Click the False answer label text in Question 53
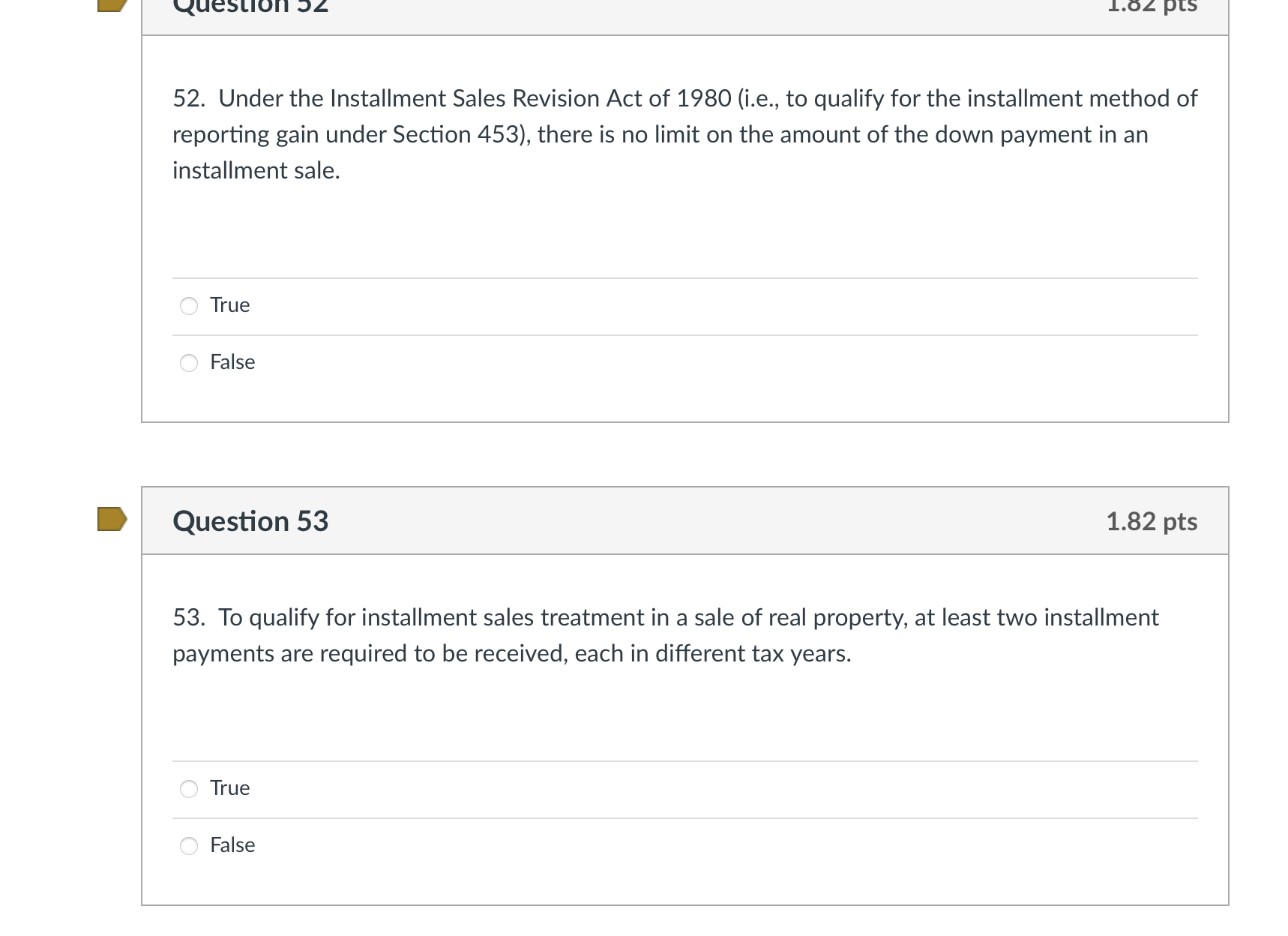 (x=232, y=845)
